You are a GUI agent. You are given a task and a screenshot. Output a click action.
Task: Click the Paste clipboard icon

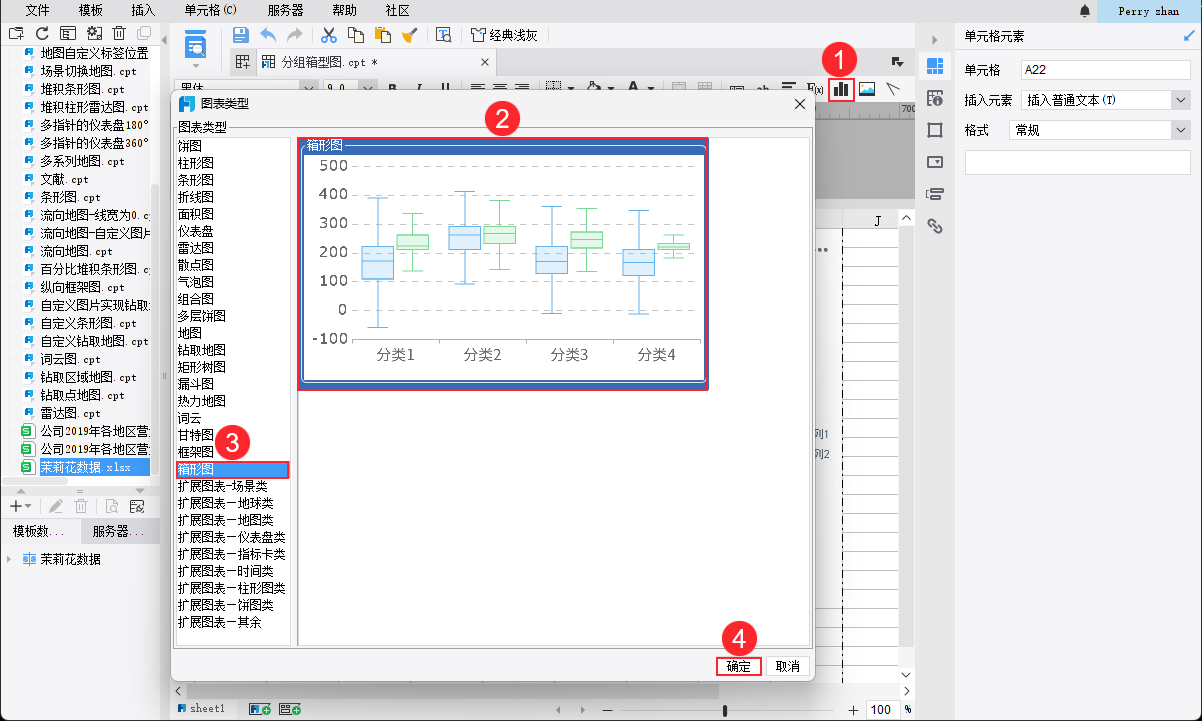tap(382, 35)
